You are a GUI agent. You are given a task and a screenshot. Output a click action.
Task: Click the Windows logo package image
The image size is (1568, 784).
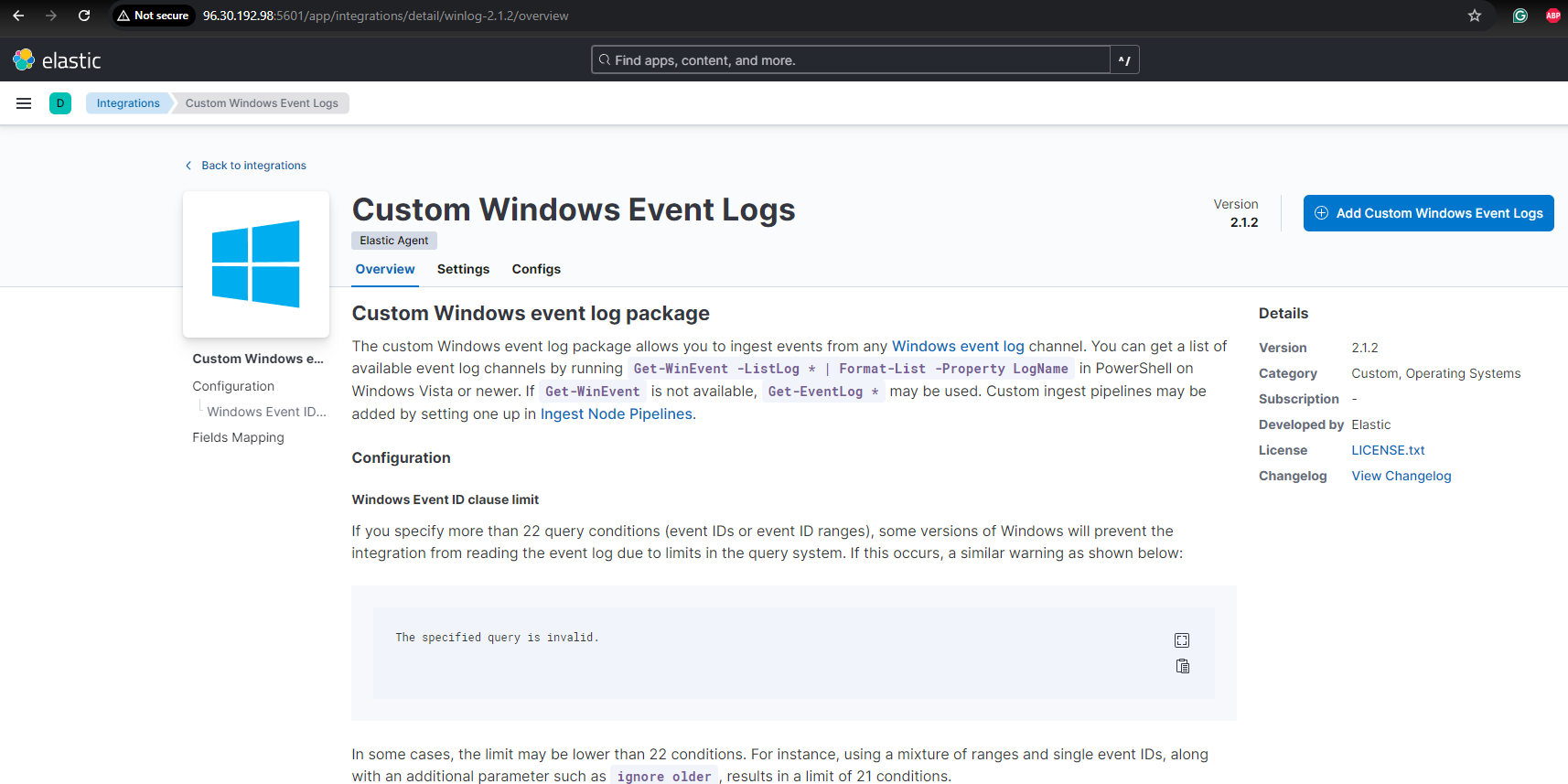pyautogui.click(x=256, y=263)
